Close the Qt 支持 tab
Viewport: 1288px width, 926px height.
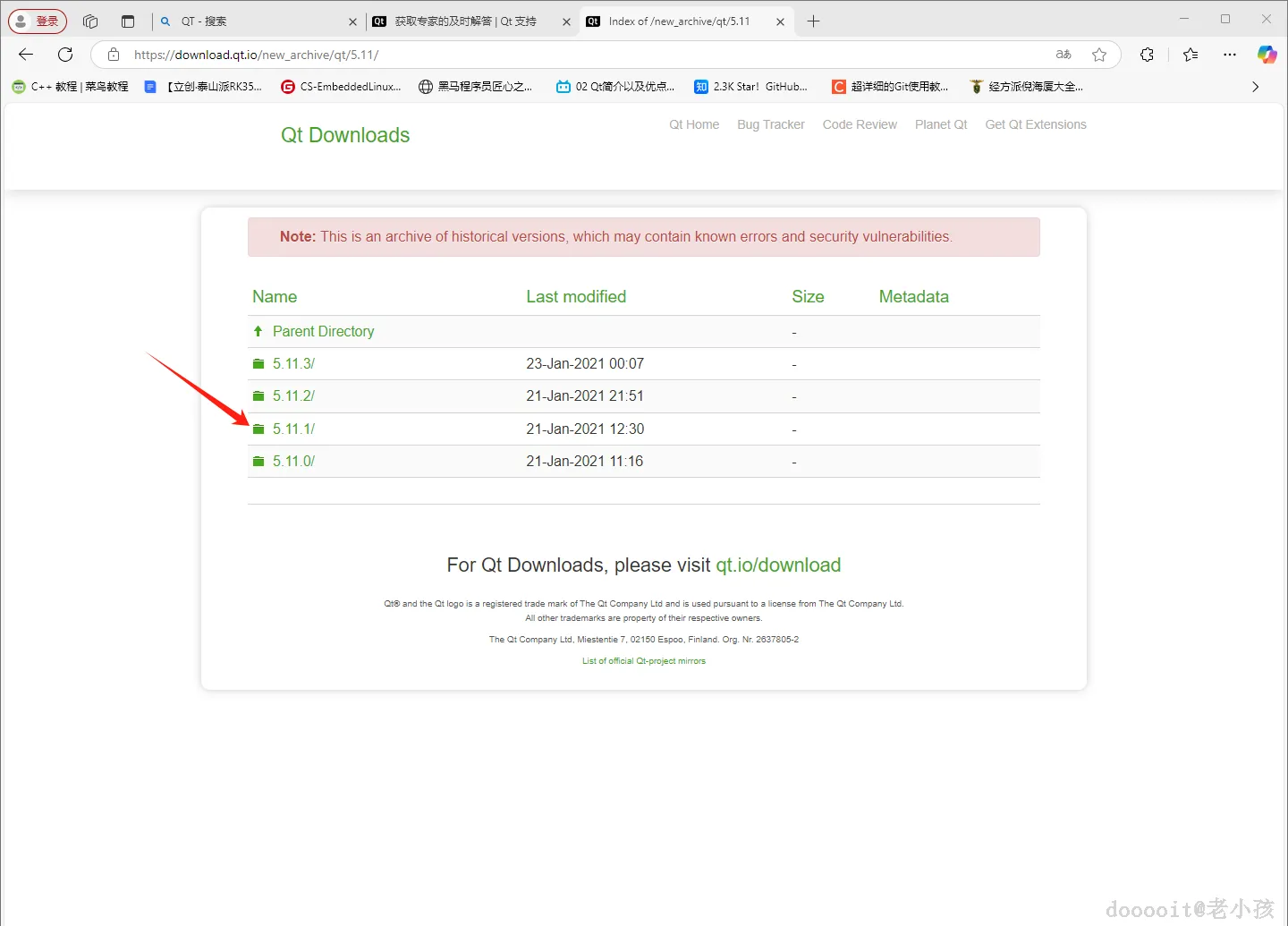566,21
